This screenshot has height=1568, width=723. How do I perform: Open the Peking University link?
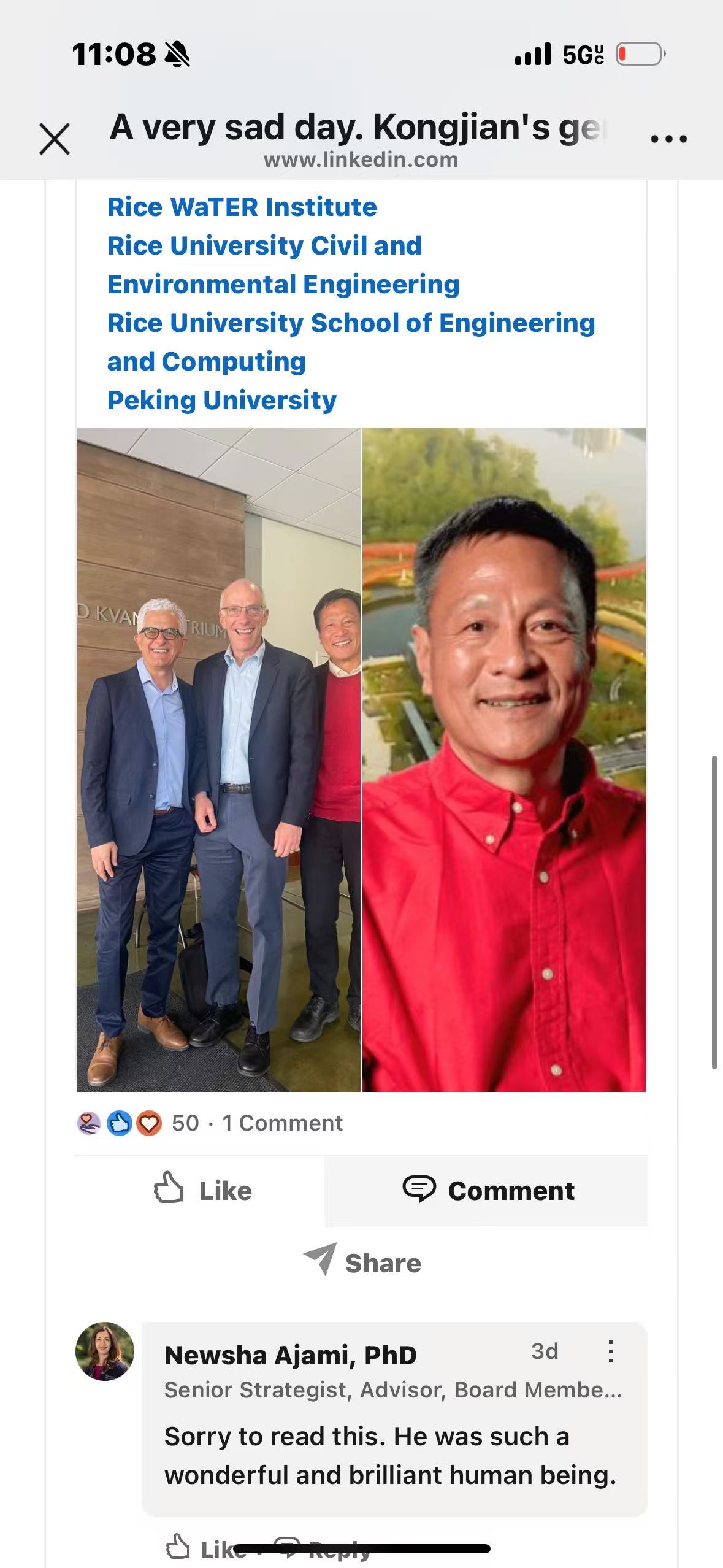pos(222,400)
